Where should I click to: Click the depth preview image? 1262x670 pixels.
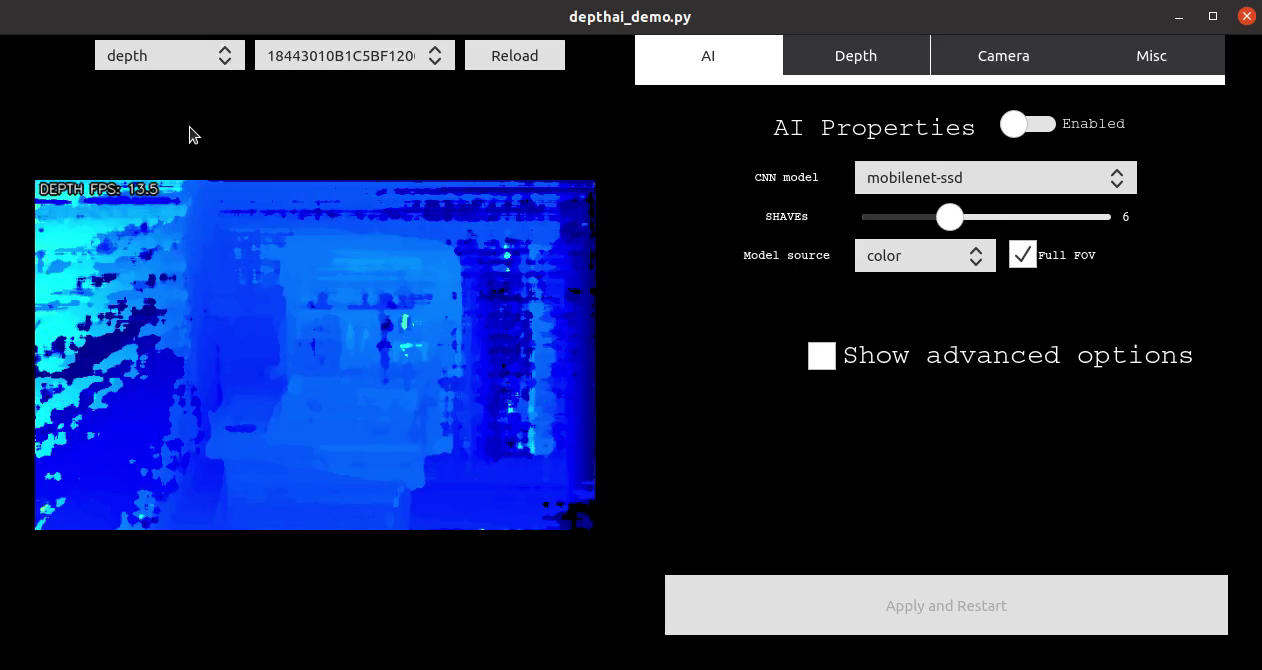[315, 355]
